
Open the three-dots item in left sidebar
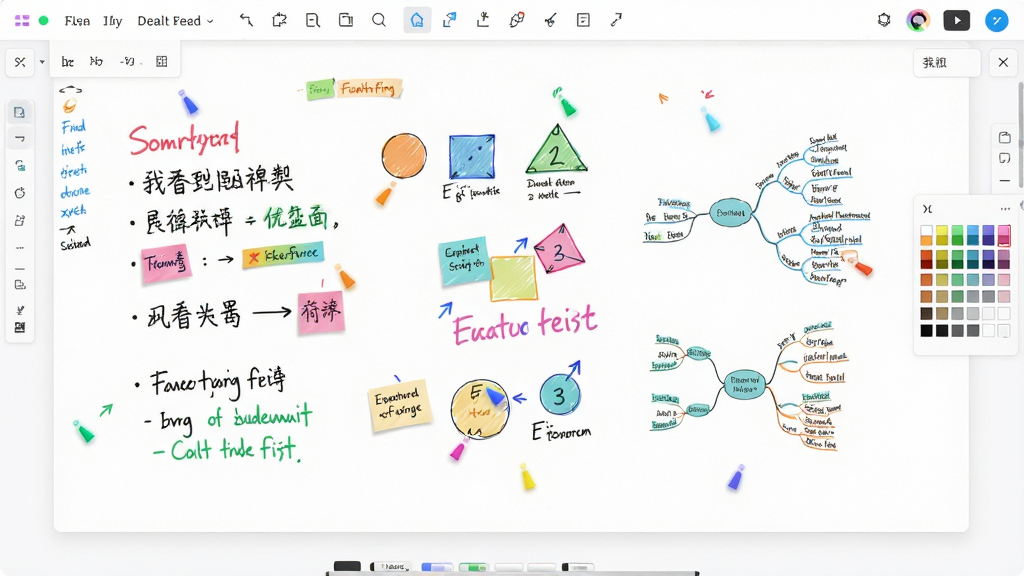pos(20,248)
